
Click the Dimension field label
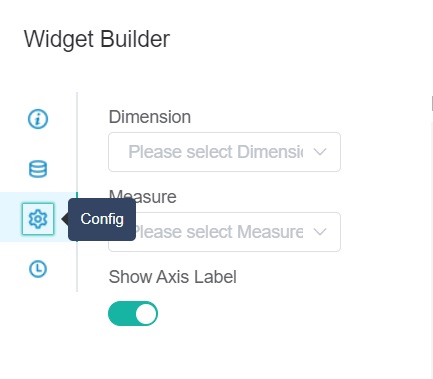(150, 117)
